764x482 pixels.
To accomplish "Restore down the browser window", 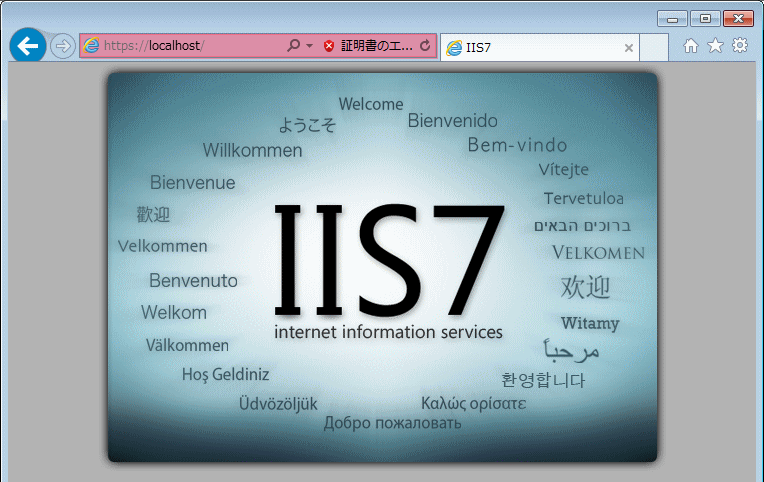I will coord(704,18).
